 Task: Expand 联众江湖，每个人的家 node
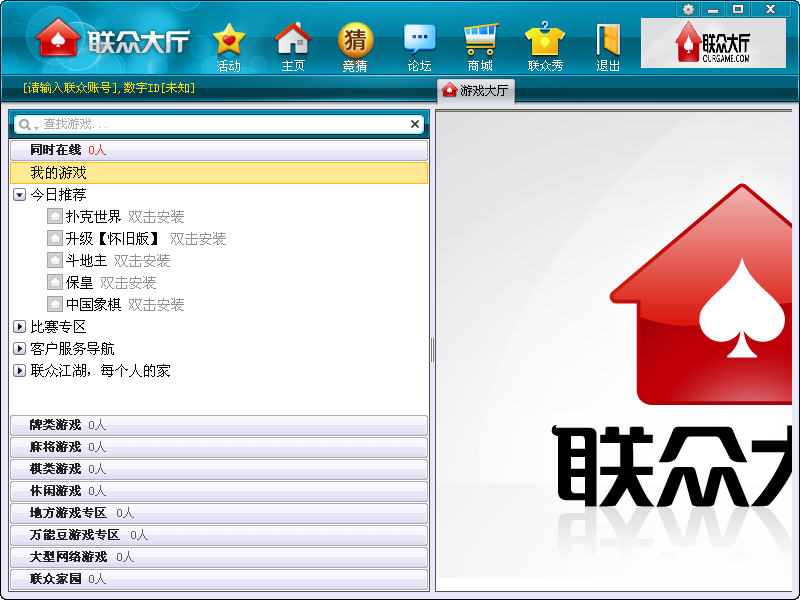(x=19, y=371)
